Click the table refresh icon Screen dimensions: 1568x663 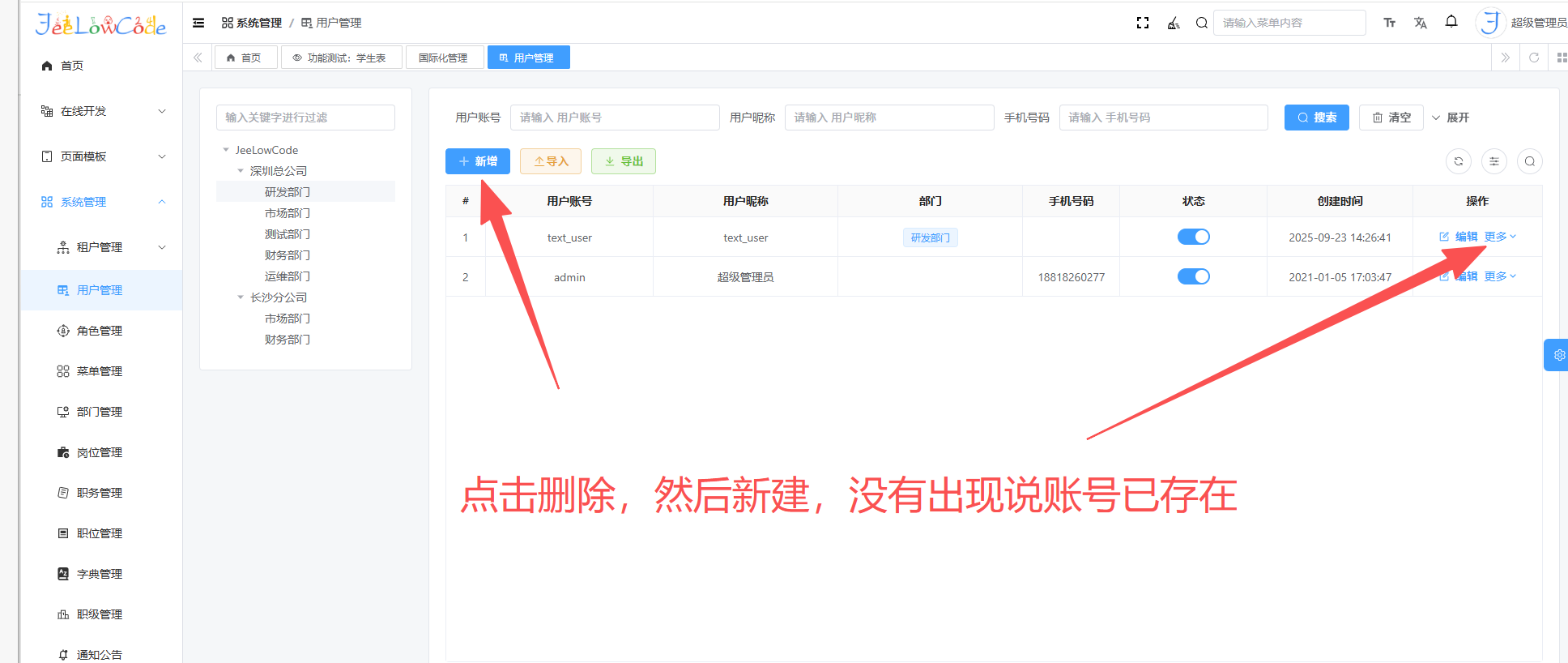click(x=1459, y=161)
